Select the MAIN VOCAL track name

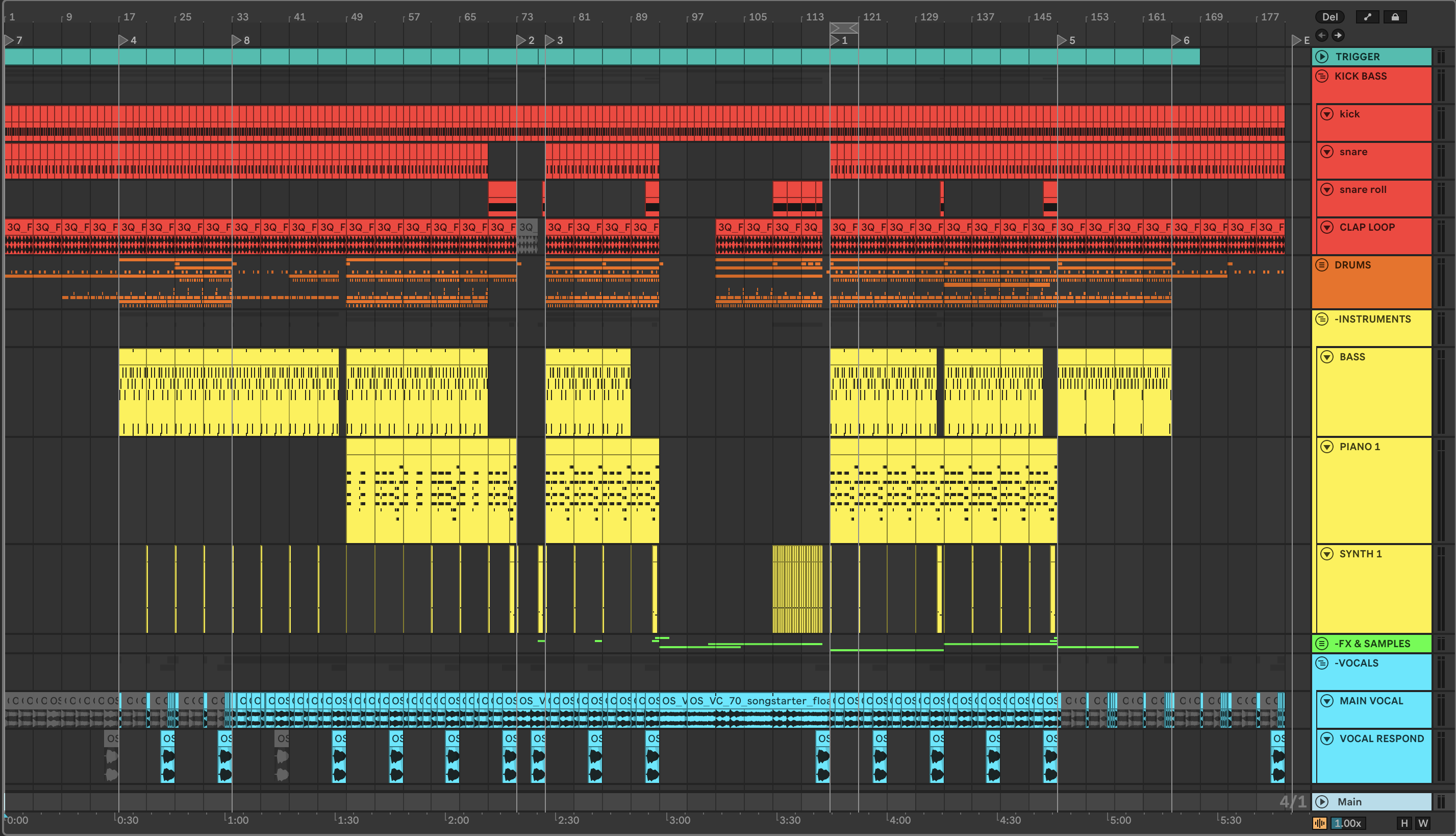[1371, 700]
